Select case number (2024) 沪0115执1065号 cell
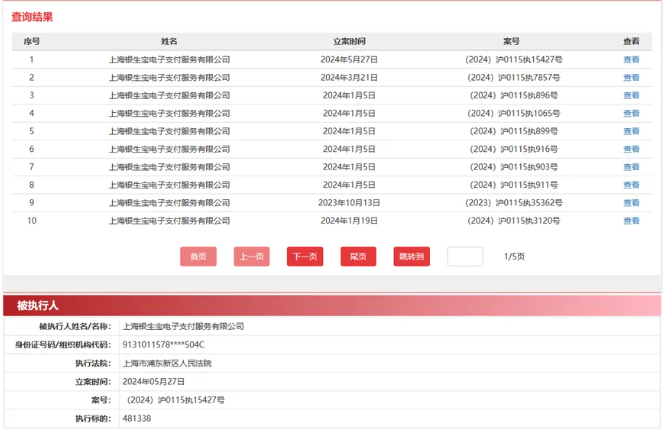 (514, 113)
